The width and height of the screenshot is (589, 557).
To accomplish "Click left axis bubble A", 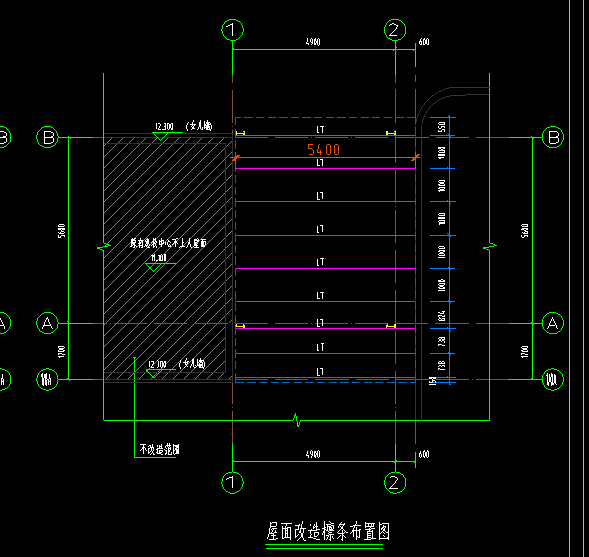I will coord(47,323).
